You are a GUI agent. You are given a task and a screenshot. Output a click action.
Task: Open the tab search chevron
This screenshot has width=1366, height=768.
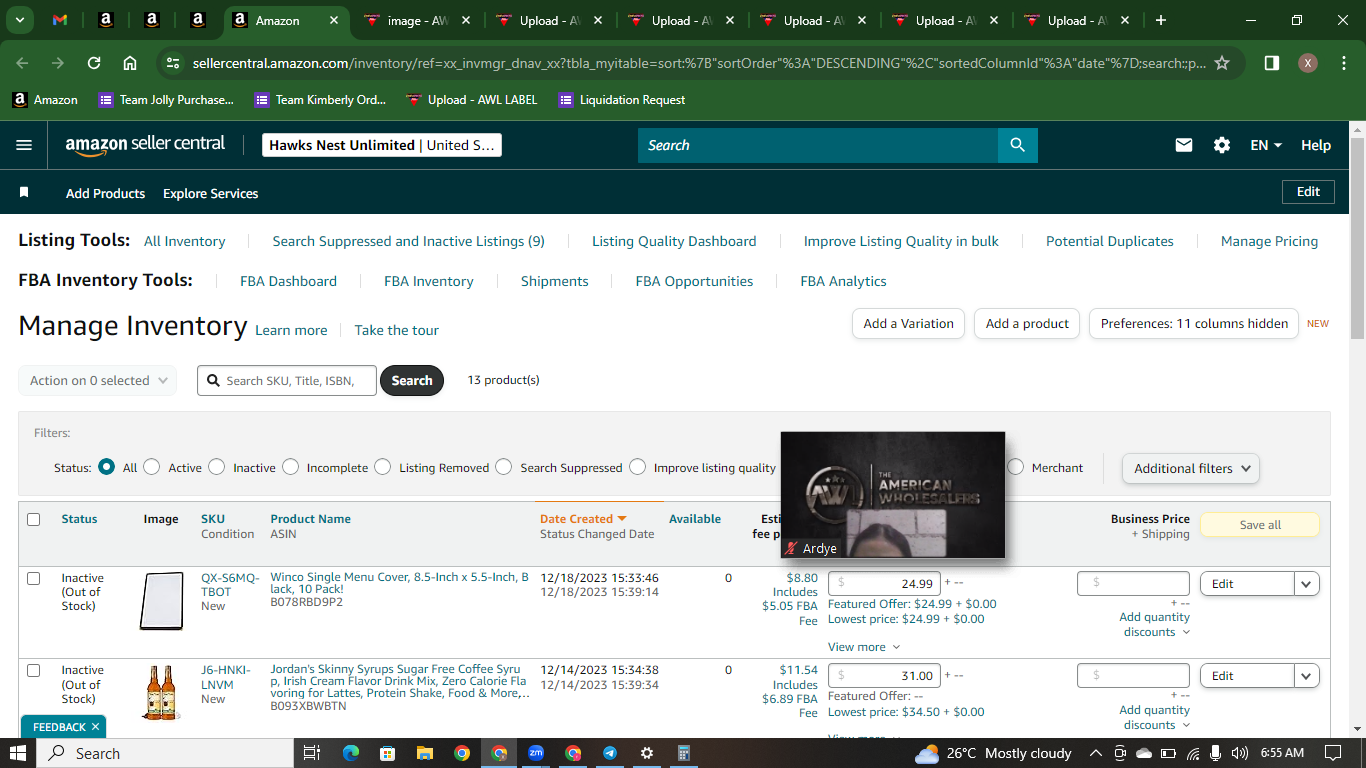(20, 20)
